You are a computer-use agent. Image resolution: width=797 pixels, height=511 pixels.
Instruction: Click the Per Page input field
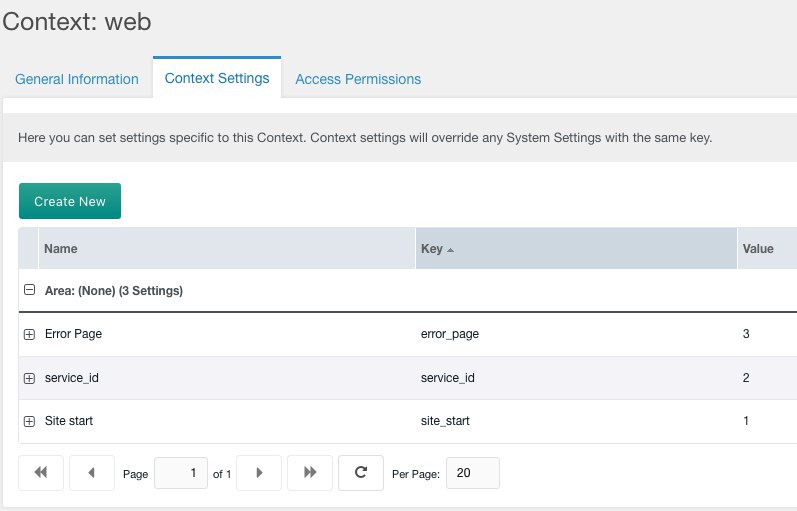coord(473,473)
